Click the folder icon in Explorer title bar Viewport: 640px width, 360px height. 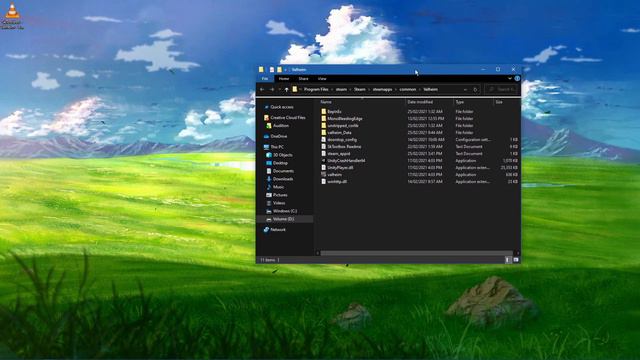coord(261,70)
